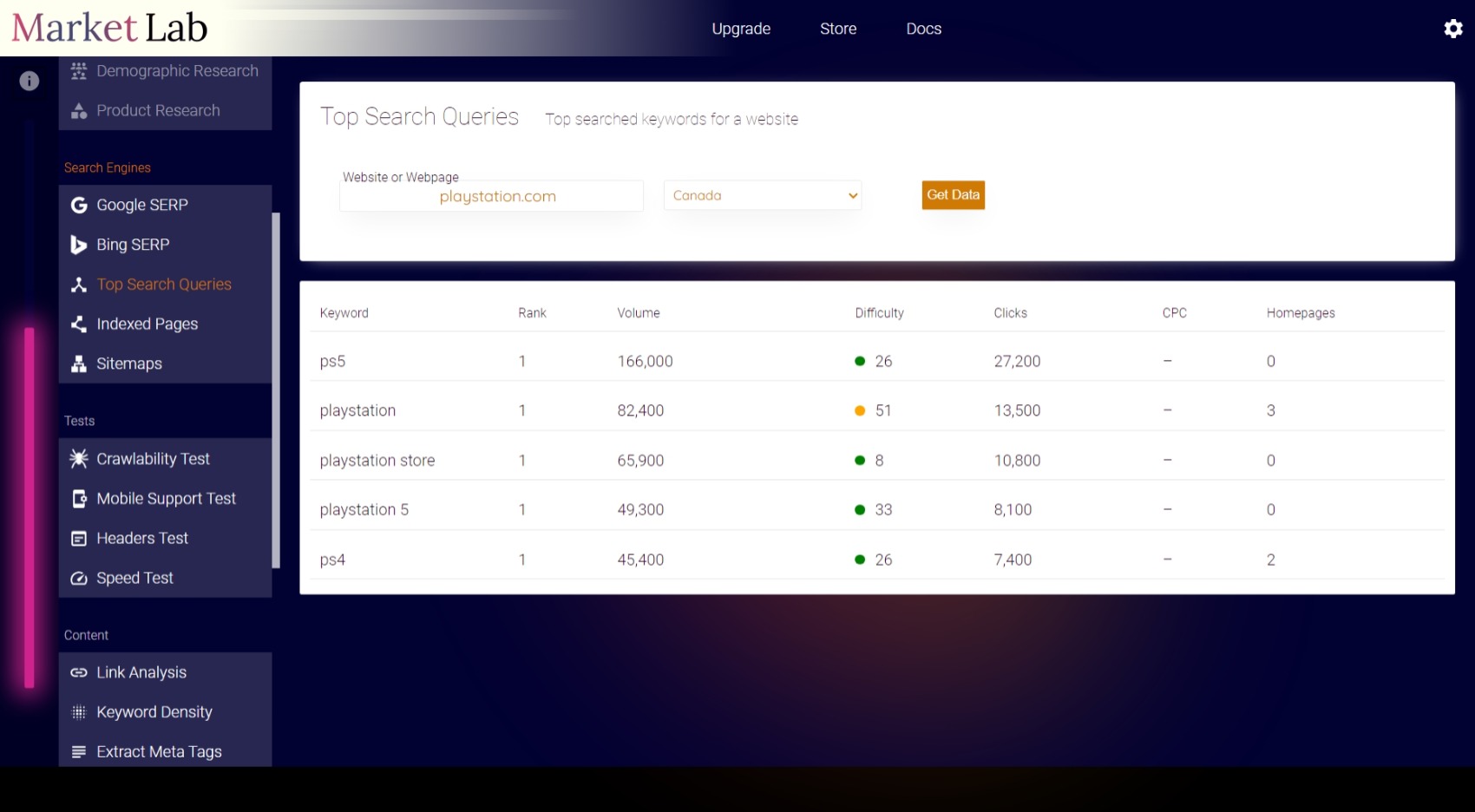This screenshot has width=1475, height=812.
Task: Sort by CPC column header
Action: click(1175, 313)
